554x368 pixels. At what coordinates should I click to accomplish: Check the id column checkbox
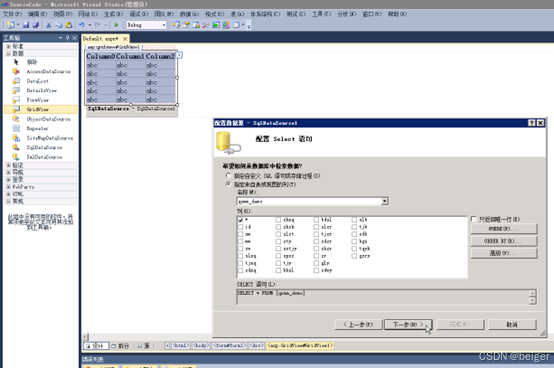pyautogui.click(x=241, y=227)
